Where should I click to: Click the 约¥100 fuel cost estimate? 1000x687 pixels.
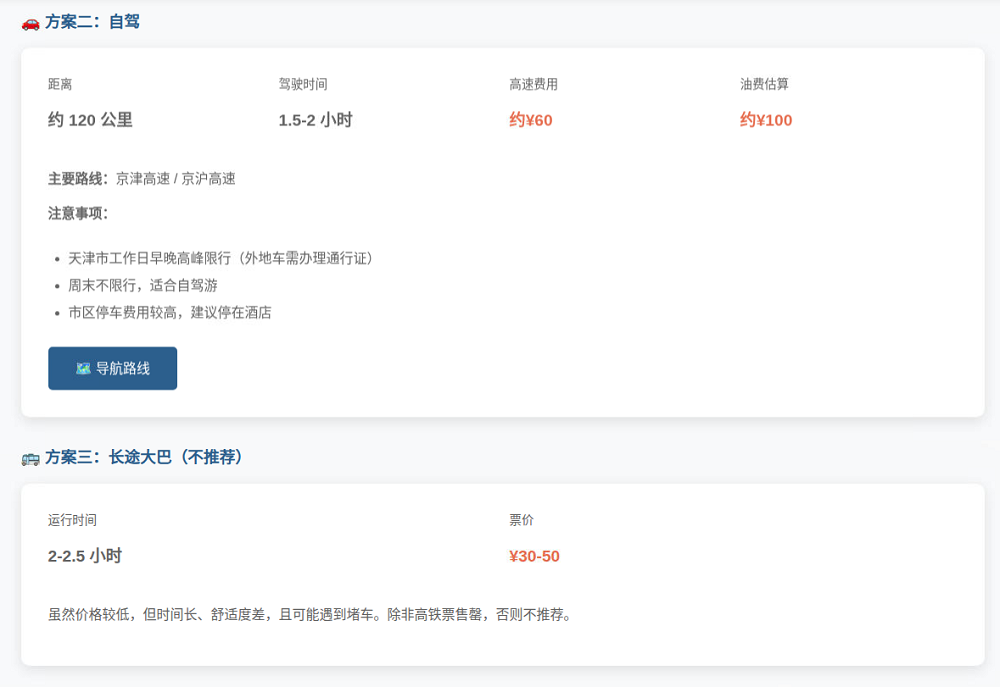pyautogui.click(x=766, y=120)
